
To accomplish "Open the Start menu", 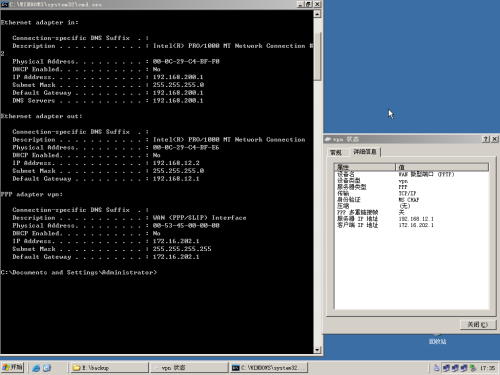I will coord(12,368).
